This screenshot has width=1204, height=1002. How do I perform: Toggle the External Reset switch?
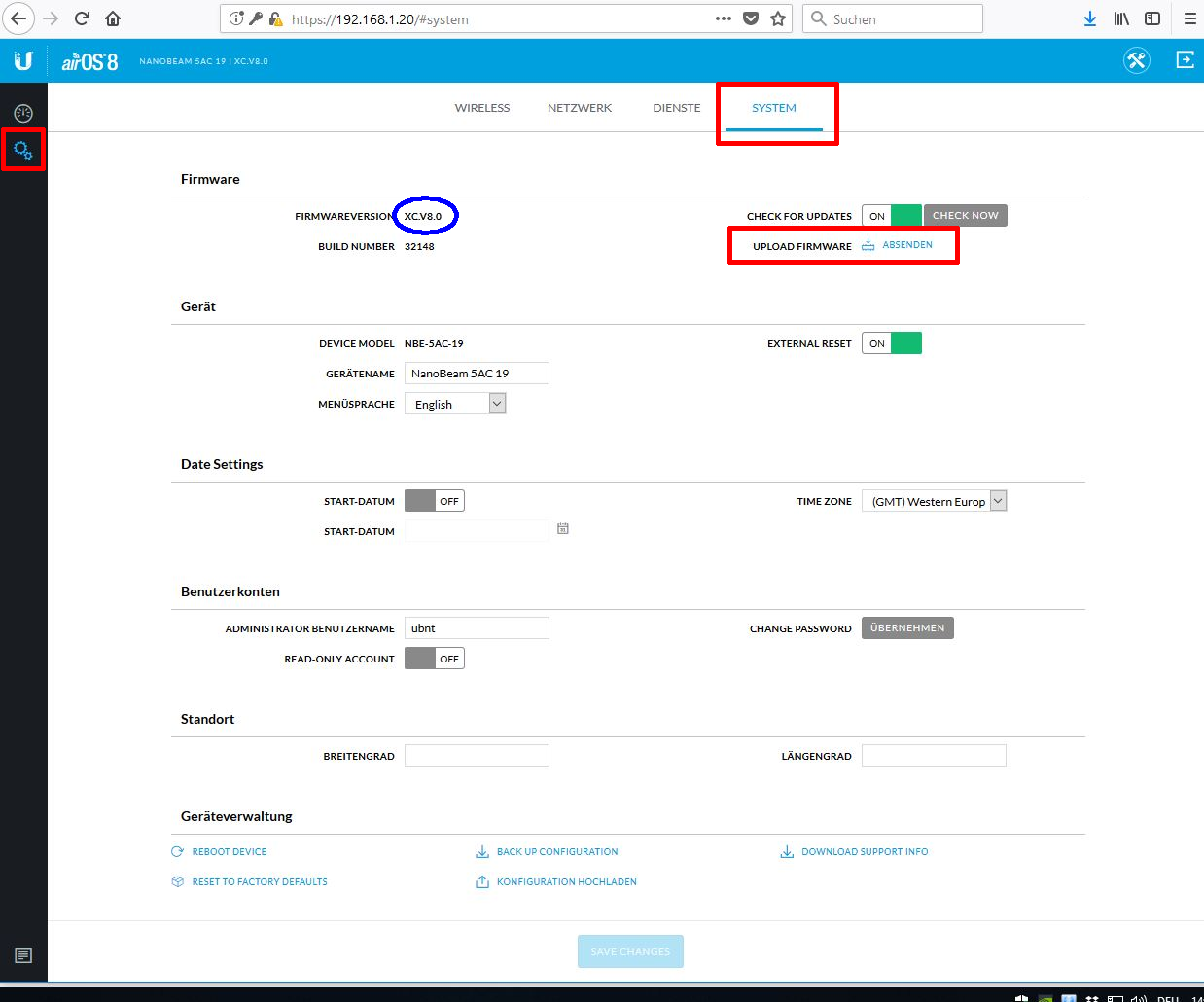click(892, 343)
